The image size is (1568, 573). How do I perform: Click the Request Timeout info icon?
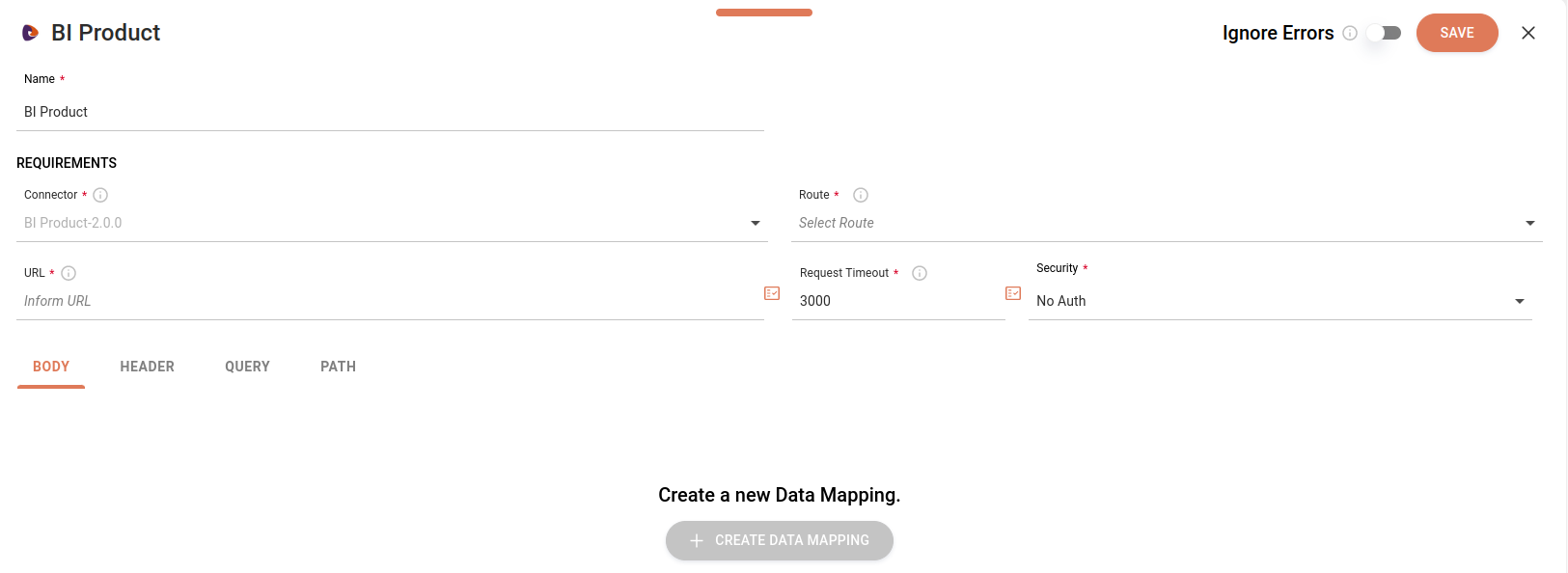(x=920, y=273)
